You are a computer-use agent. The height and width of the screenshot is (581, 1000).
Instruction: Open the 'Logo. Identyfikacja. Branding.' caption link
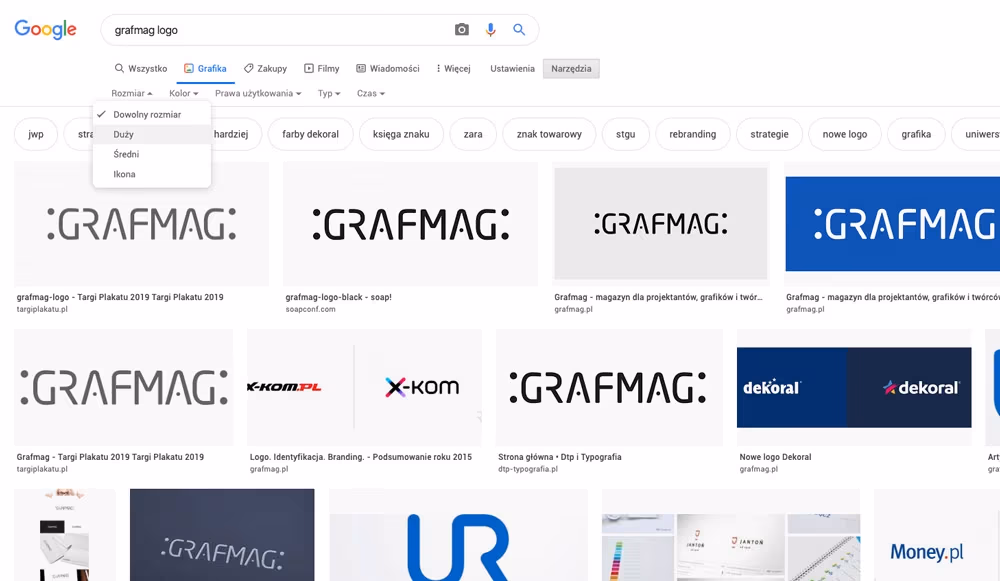coord(361,457)
